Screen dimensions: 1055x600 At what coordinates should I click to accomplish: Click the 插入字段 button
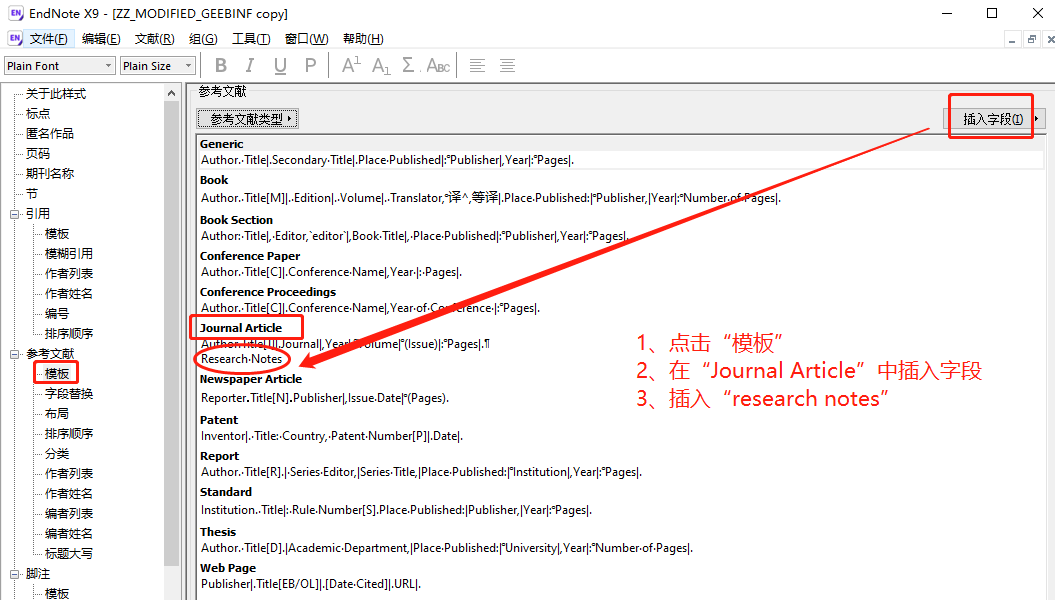(990, 116)
